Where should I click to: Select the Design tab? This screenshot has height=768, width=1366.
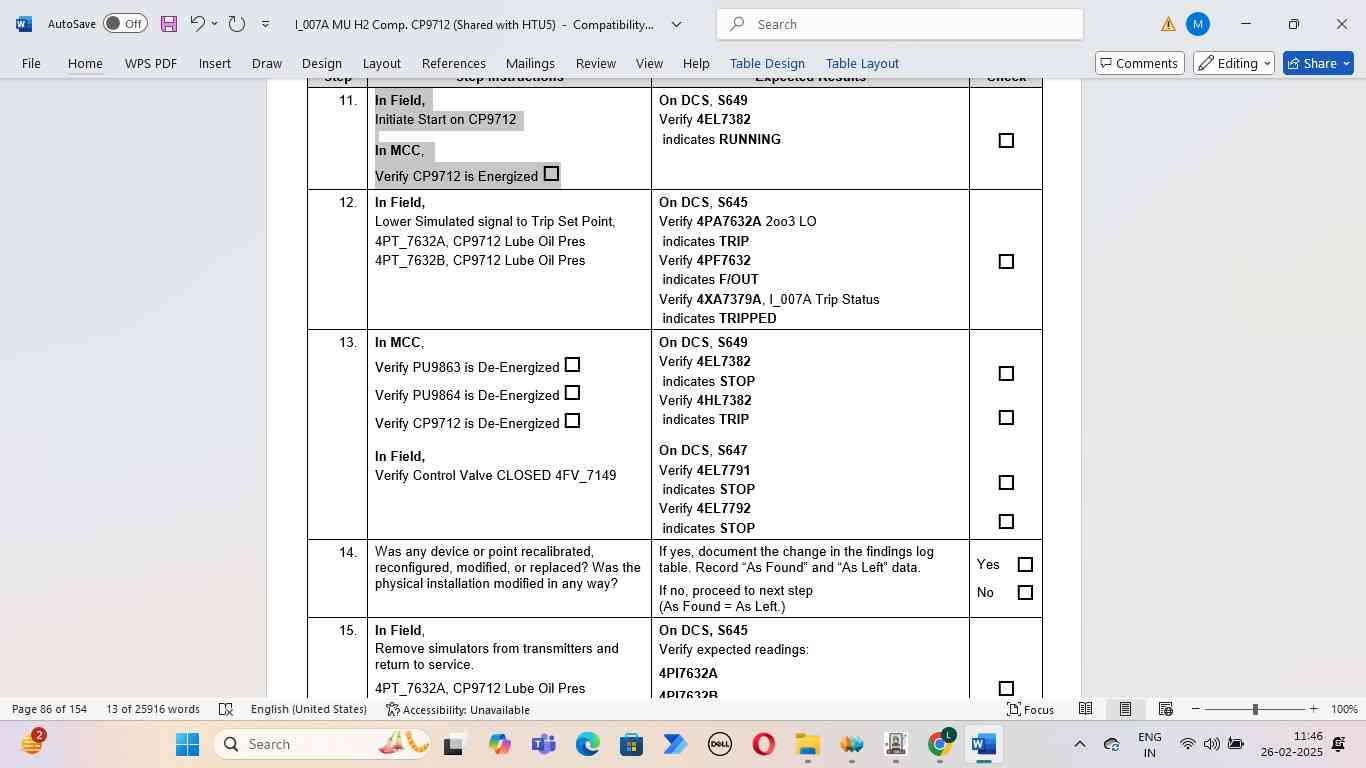322,63
